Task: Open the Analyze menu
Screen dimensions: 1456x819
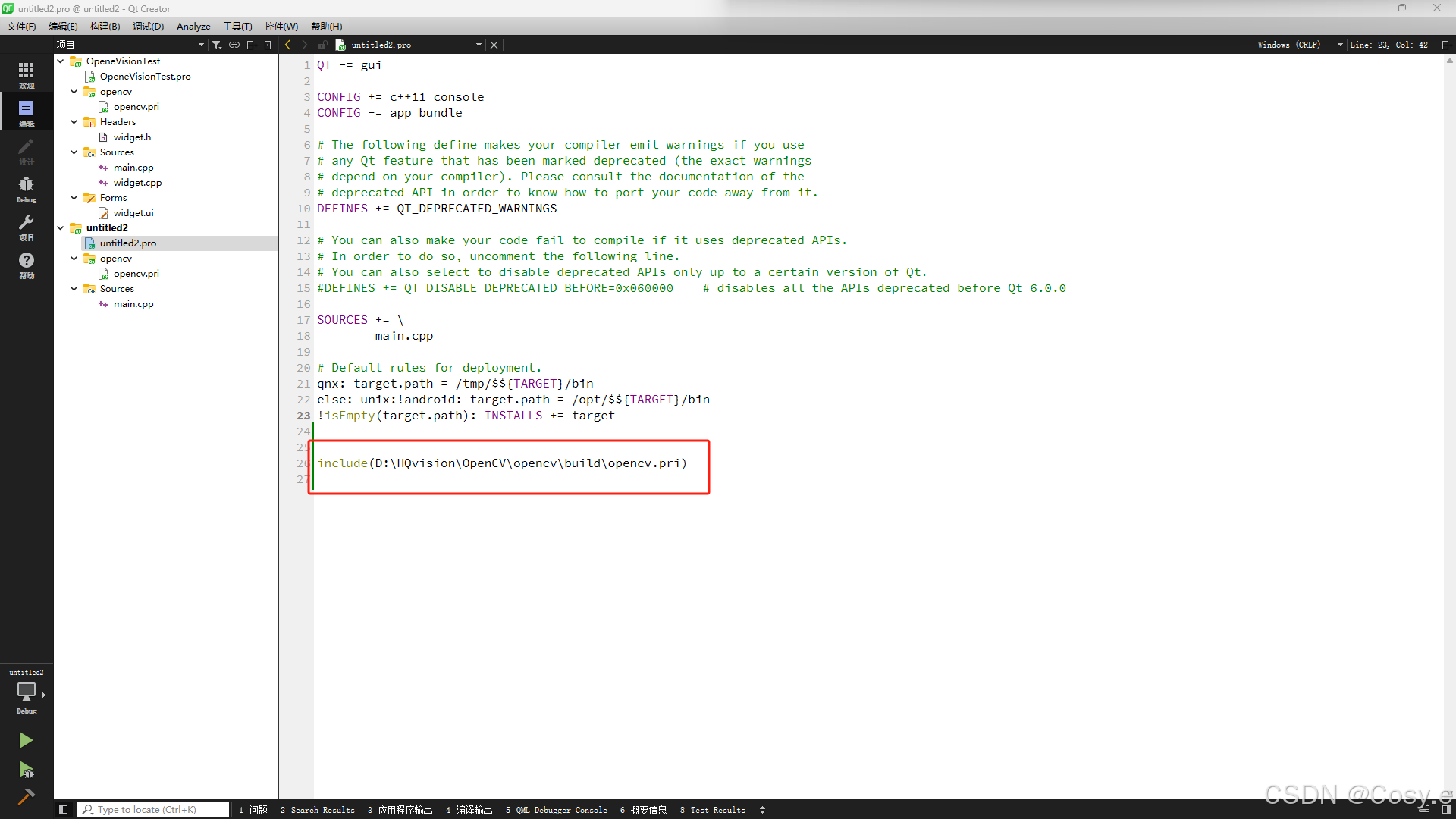Action: click(x=193, y=27)
